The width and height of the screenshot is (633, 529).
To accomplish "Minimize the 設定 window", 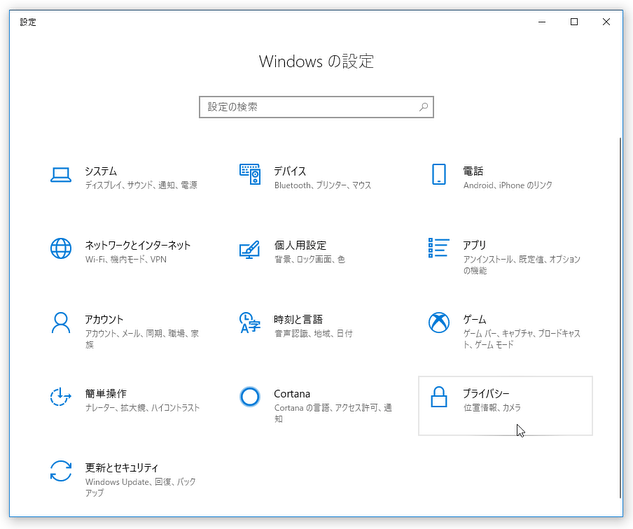I will coord(542,22).
